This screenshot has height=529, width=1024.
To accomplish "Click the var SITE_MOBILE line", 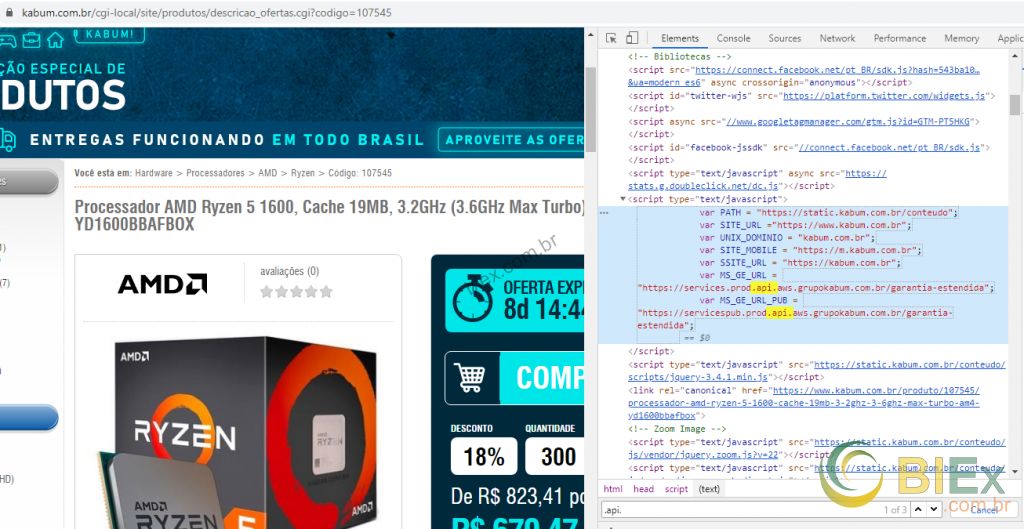I will [810, 250].
